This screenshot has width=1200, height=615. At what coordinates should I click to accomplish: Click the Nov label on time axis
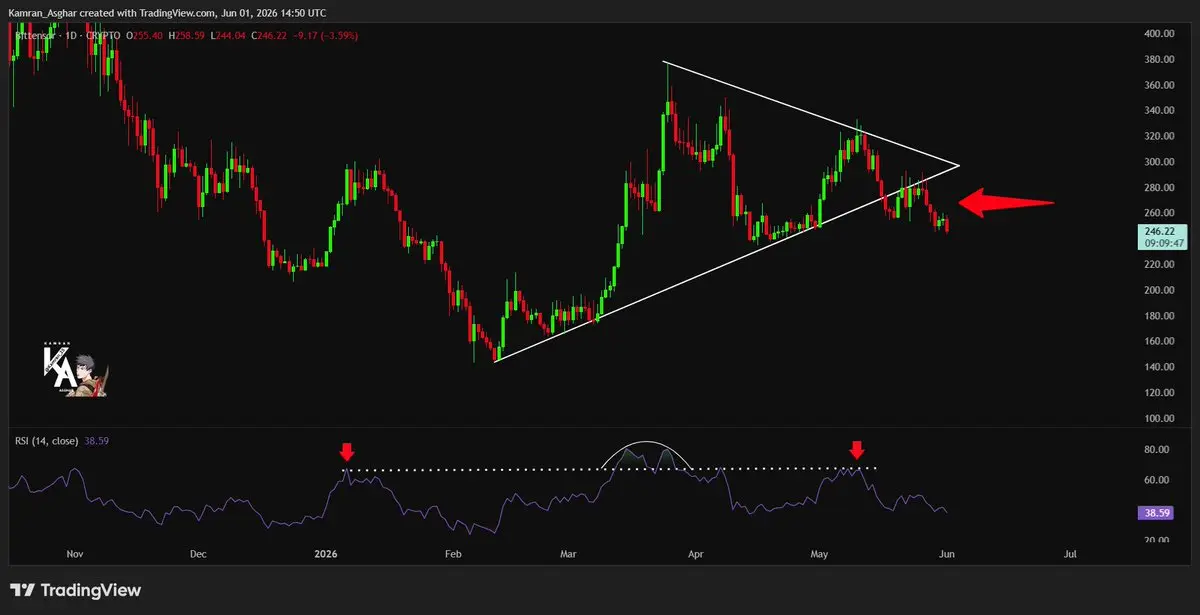click(76, 553)
